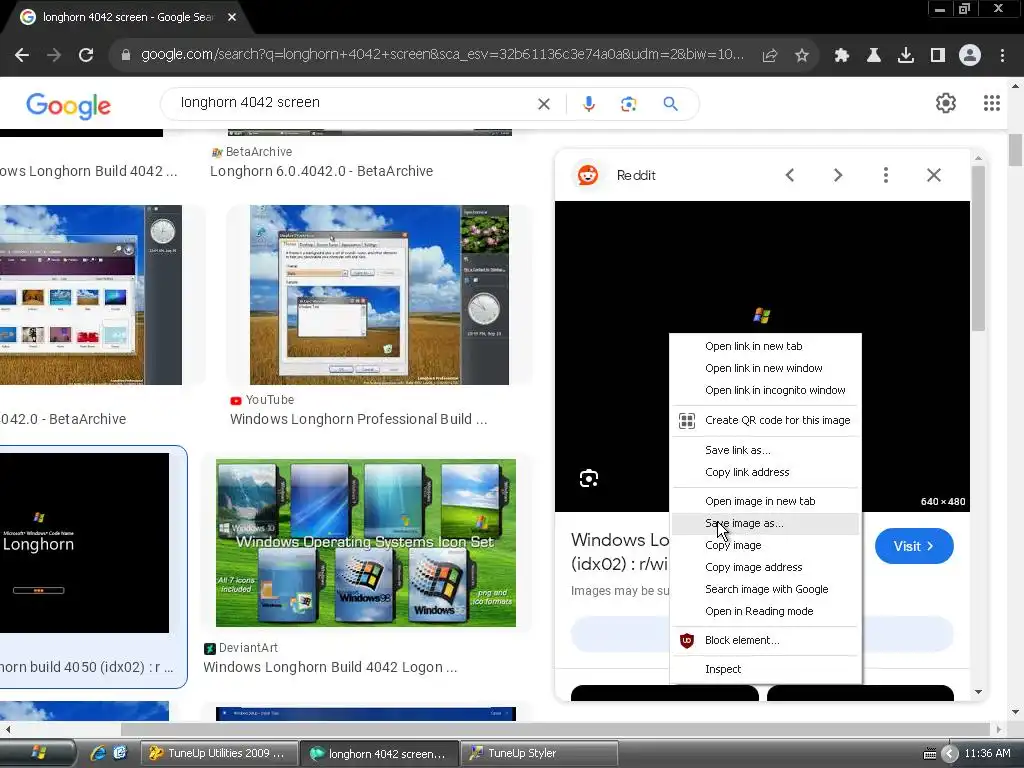Screen dimensions: 1024x768
Task: Show previous image in preview panel
Action: pyautogui.click(x=790, y=175)
